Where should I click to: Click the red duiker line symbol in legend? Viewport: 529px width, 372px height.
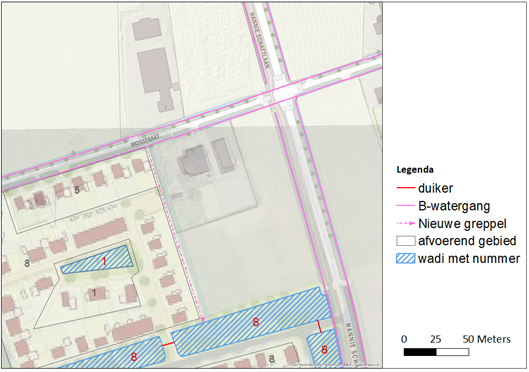pos(406,188)
